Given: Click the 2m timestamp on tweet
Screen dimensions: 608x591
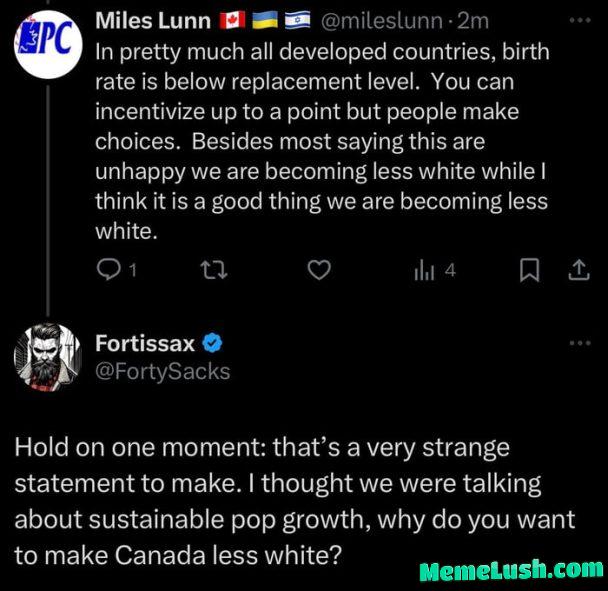Looking at the screenshot, I should (473, 20).
